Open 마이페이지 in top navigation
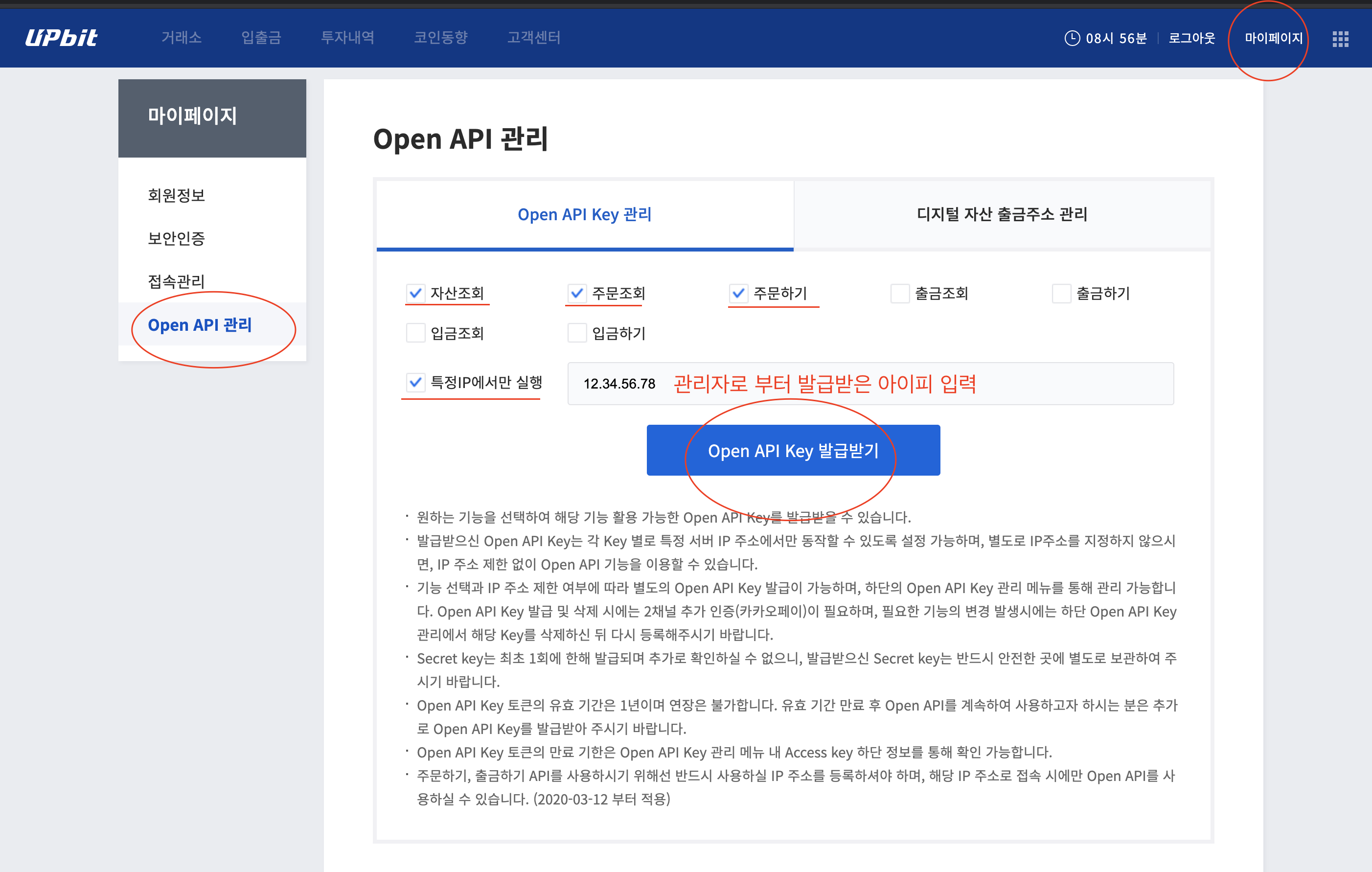 pyautogui.click(x=1273, y=38)
